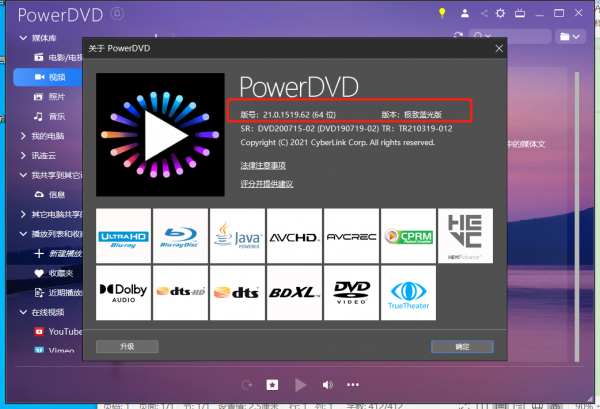Image resolution: width=600 pixels, height=409 pixels.
Task: Maximize the PowerDVD window
Action: [x=559, y=13]
